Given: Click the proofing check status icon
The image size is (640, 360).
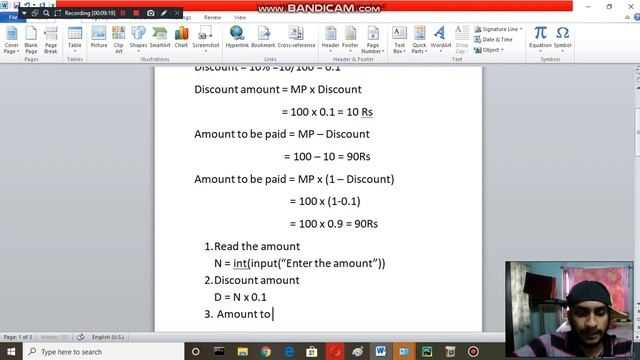Looking at the screenshot, I should 80,337.
